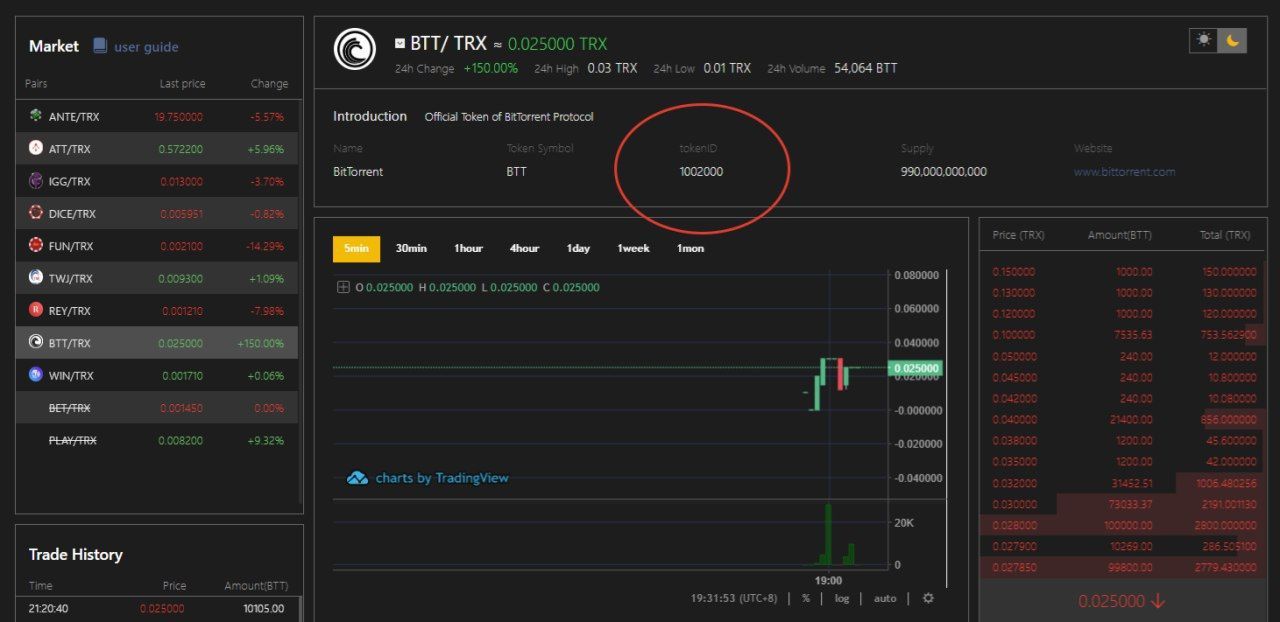This screenshot has width=1280, height=622.
Task: Click the 0.028000 sell order price
Action: click(x=1013, y=525)
